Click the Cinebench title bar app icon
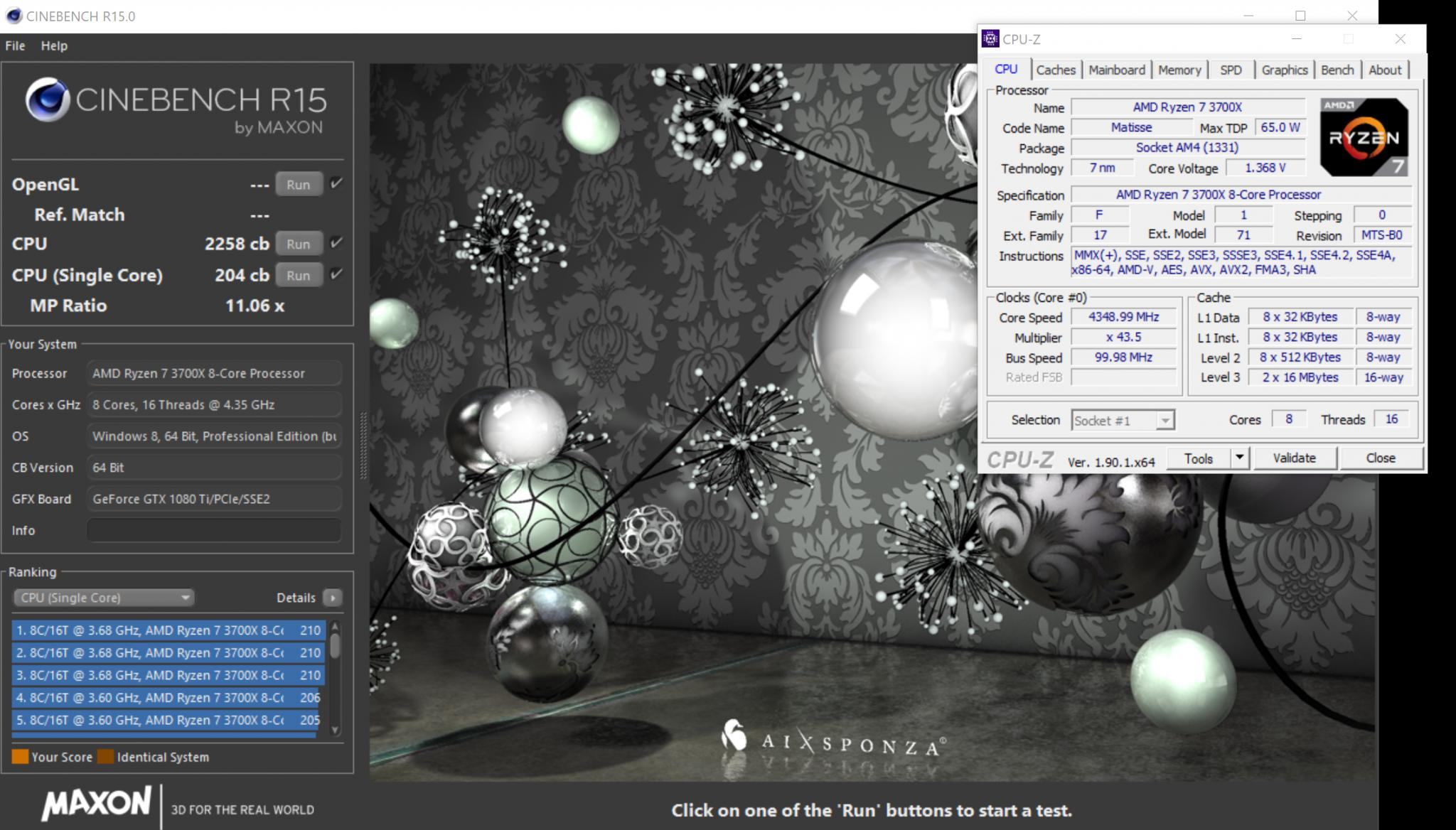The image size is (1456, 830). (x=14, y=16)
